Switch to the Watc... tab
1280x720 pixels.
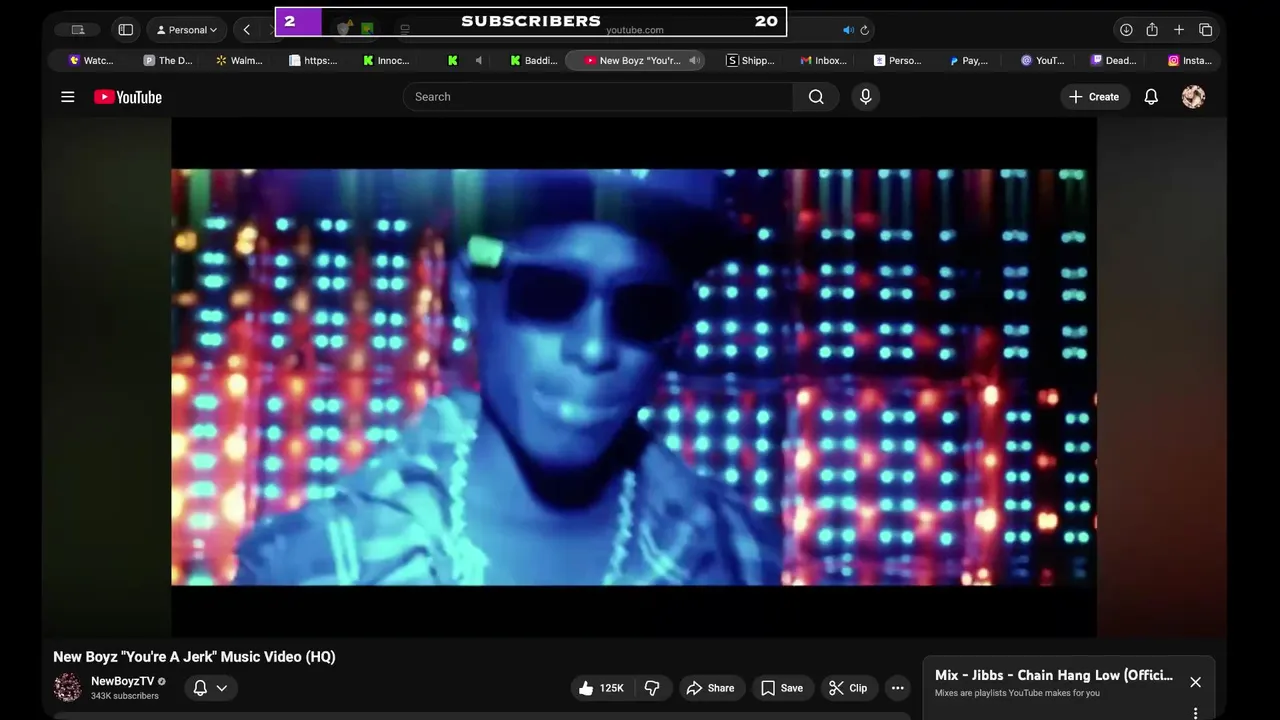91,60
